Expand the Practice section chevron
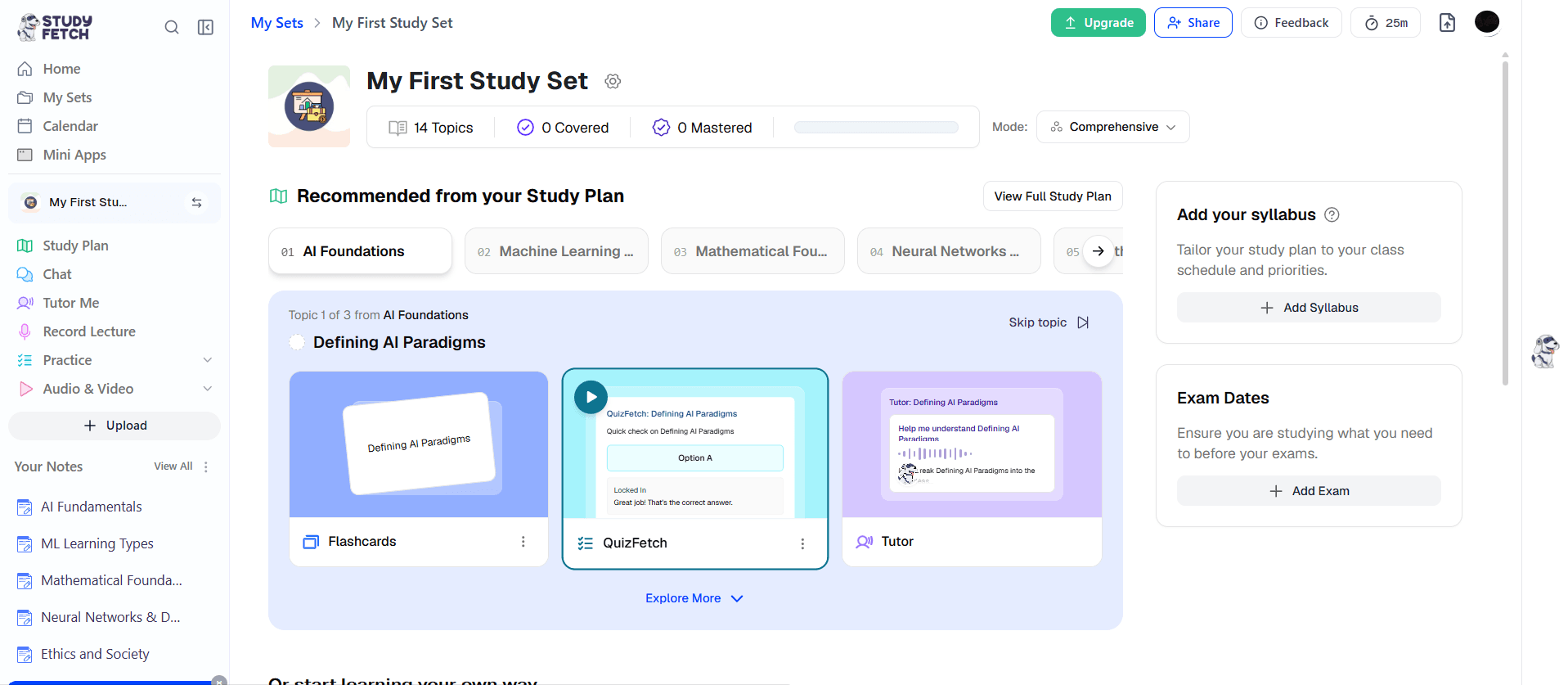 pos(208,360)
